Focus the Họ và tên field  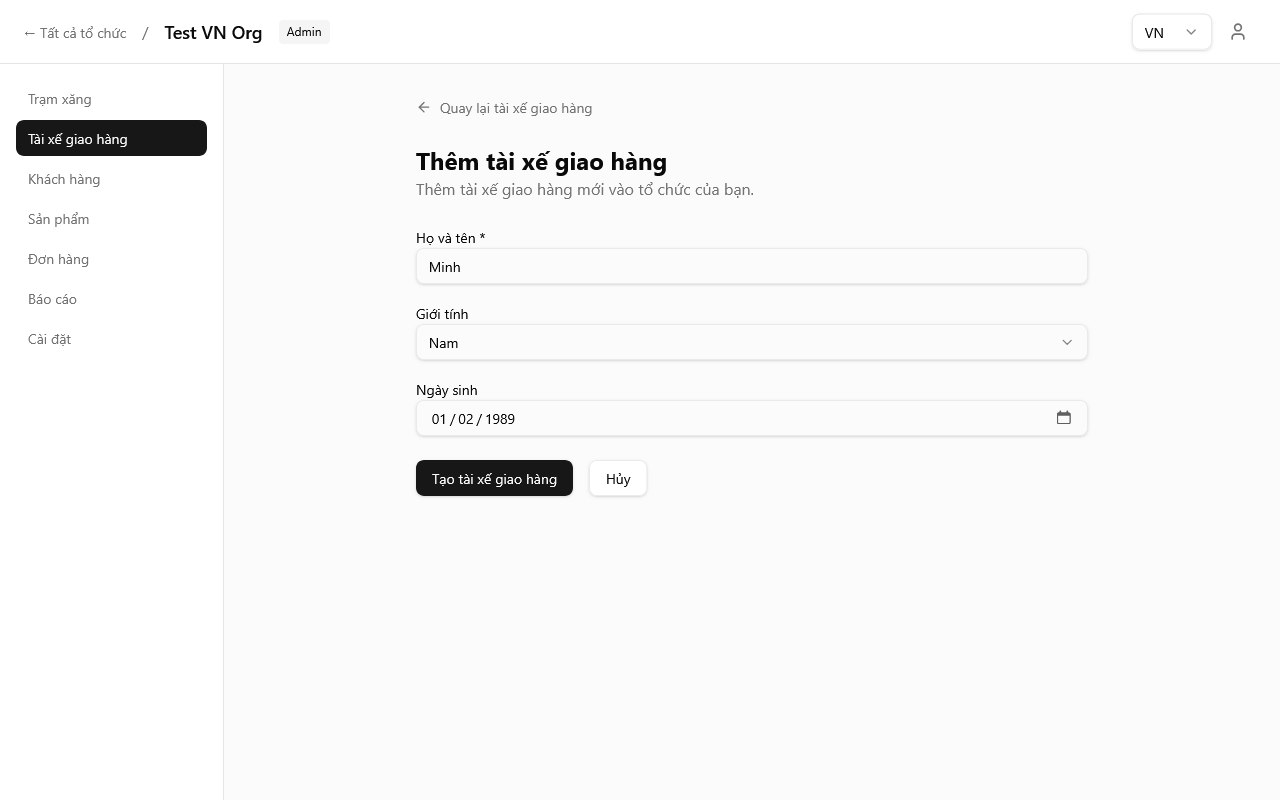[751, 267]
